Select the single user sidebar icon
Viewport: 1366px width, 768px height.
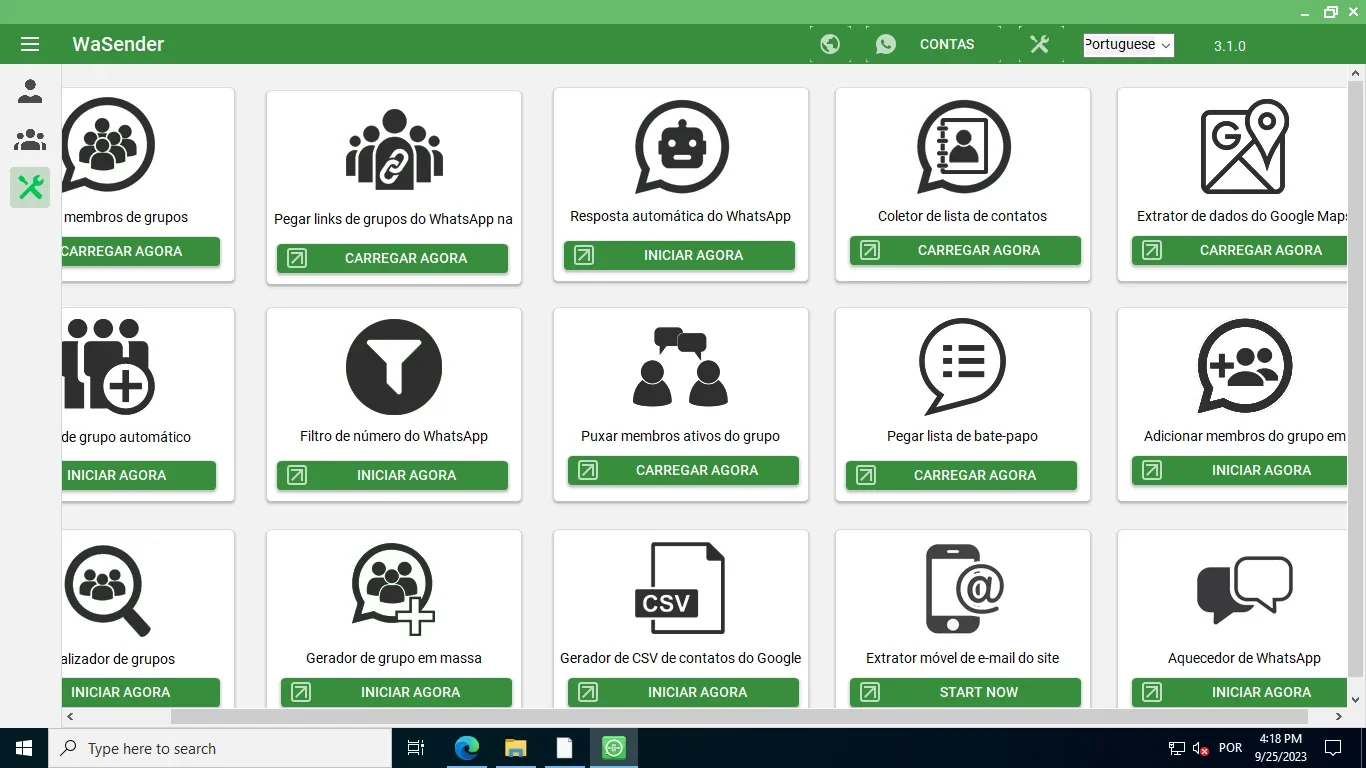pos(30,92)
